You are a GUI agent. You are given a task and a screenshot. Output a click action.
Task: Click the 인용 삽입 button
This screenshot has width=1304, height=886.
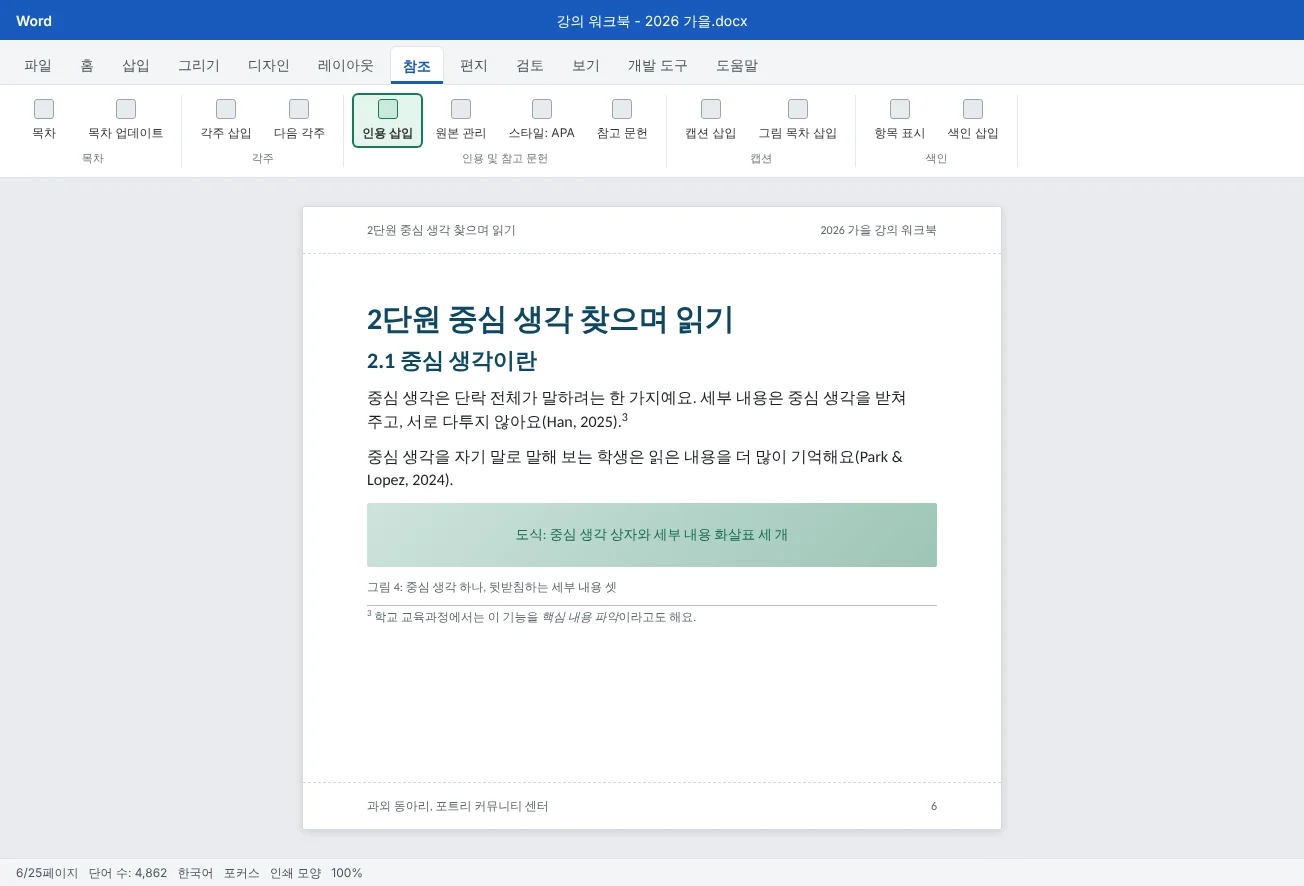[x=388, y=121]
